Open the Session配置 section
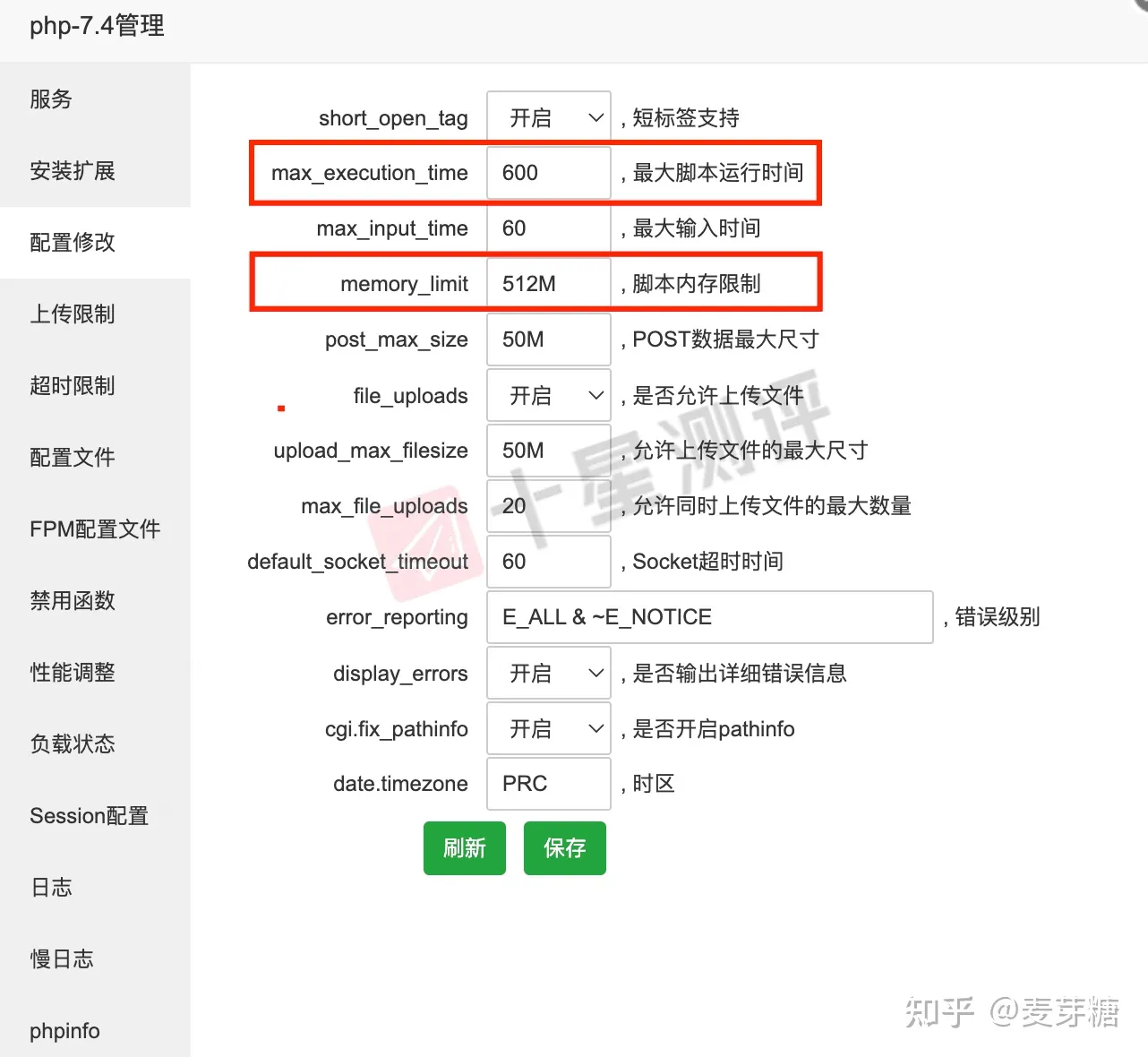 [x=89, y=816]
